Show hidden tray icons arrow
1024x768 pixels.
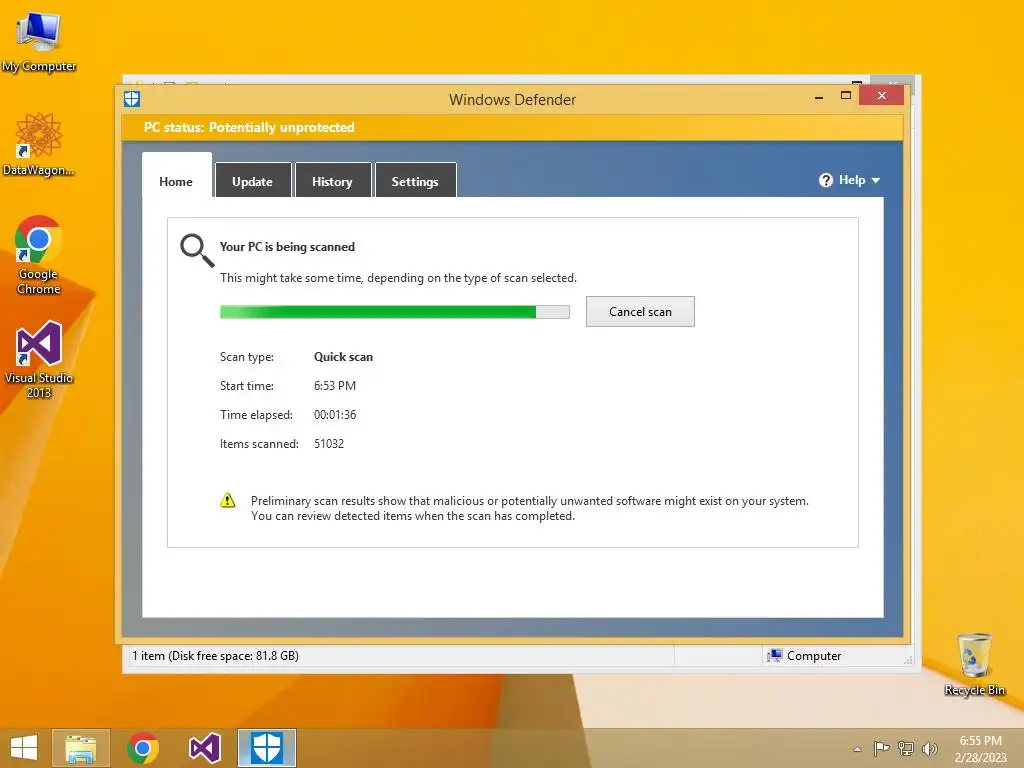(x=857, y=749)
